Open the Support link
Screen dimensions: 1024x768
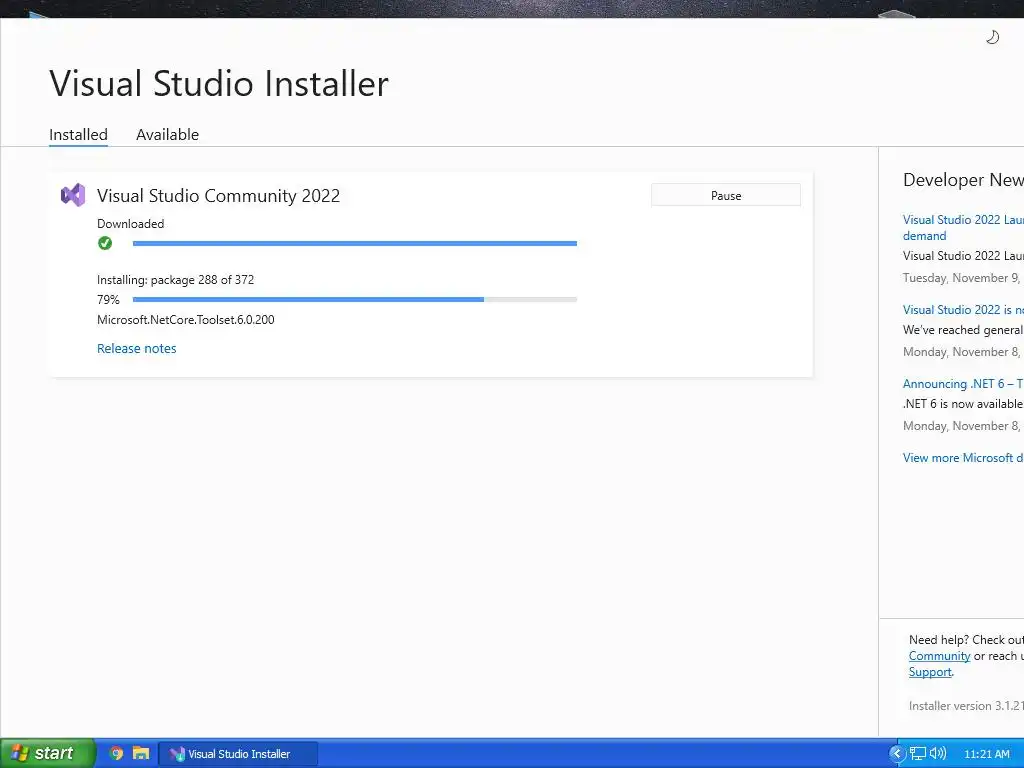930,672
